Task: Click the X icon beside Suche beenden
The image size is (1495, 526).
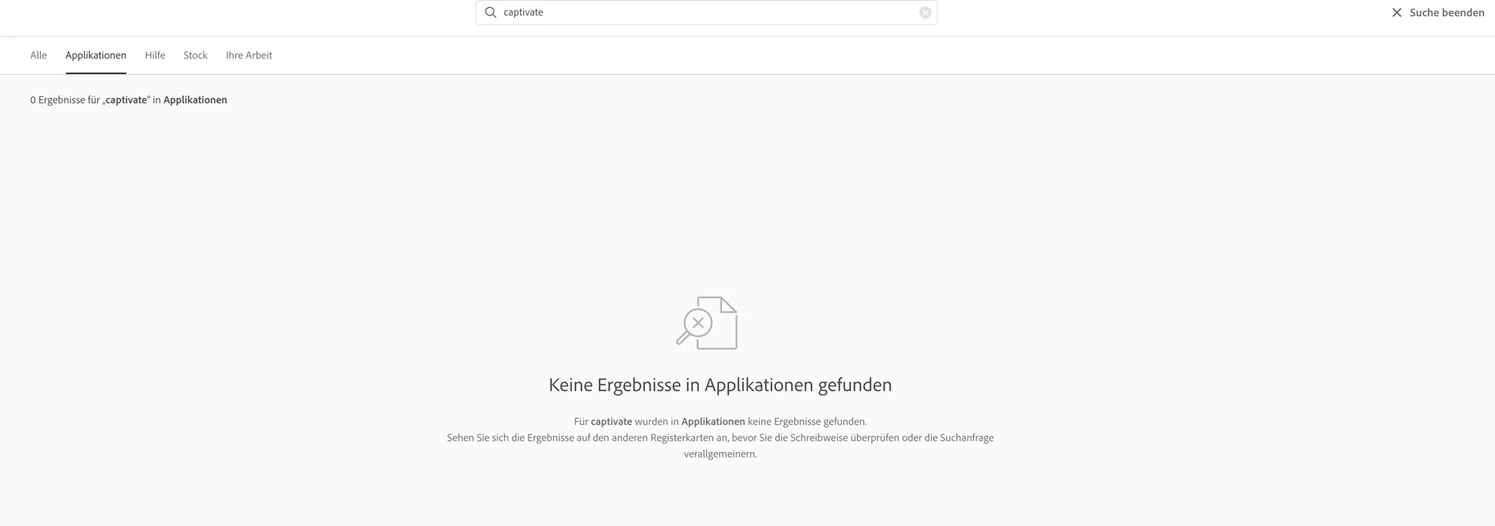Action: click(x=1397, y=13)
